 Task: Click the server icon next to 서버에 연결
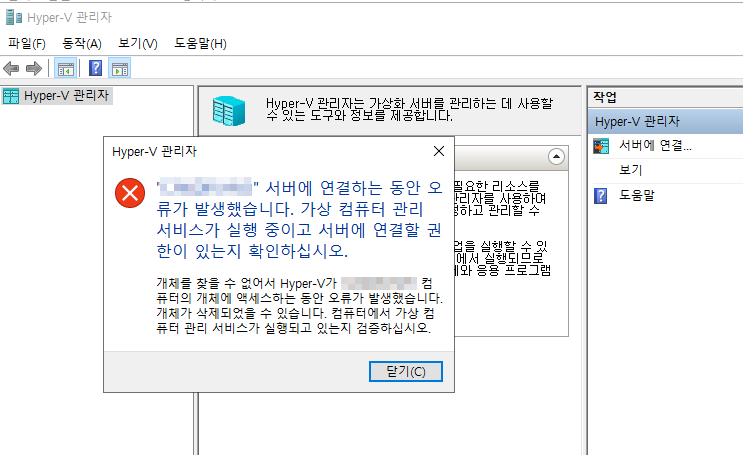601,146
